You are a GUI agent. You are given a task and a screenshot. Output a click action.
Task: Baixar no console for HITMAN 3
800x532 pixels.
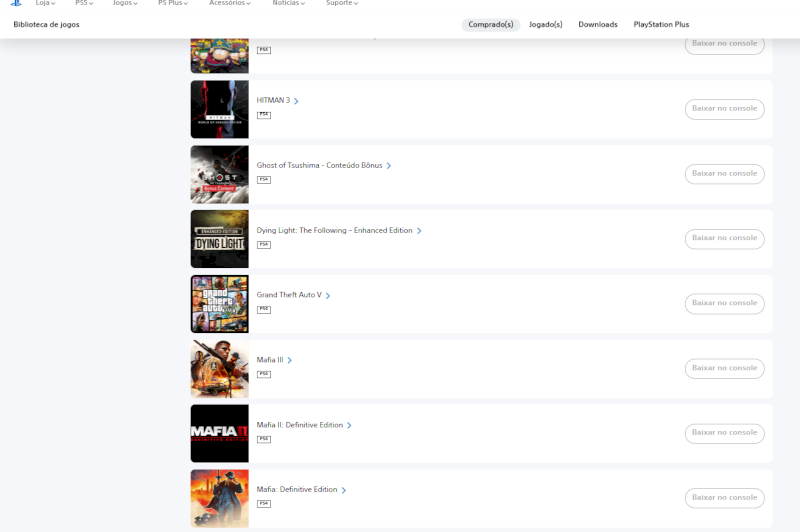click(724, 109)
